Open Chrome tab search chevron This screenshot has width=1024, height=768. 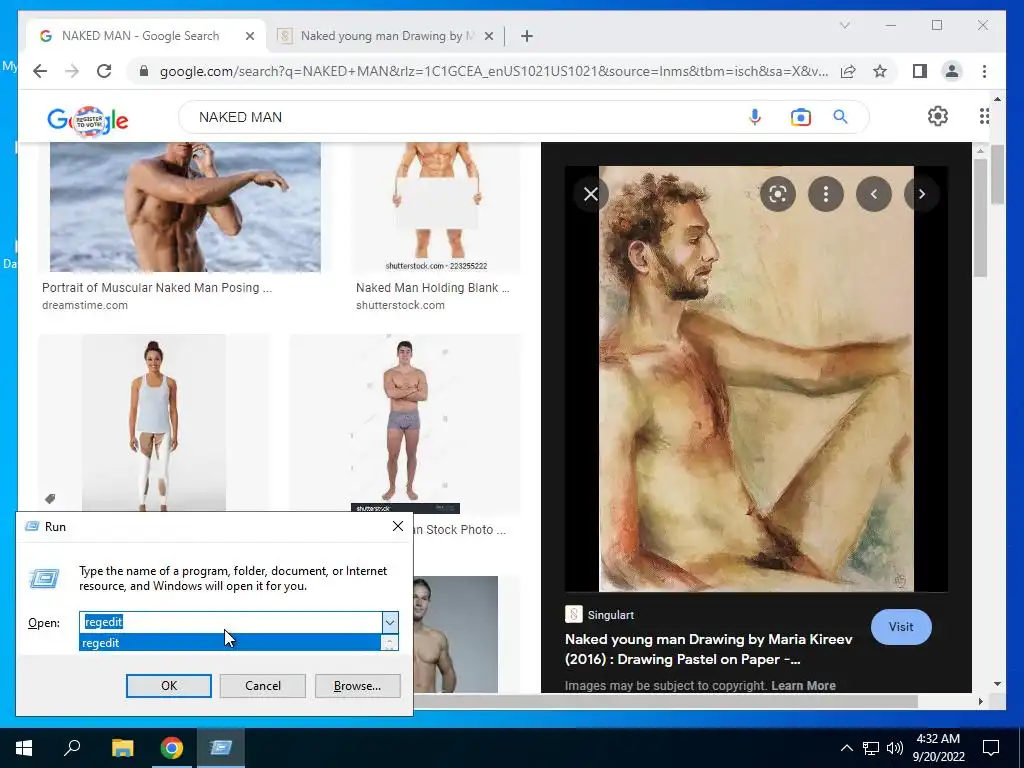click(844, 25)
